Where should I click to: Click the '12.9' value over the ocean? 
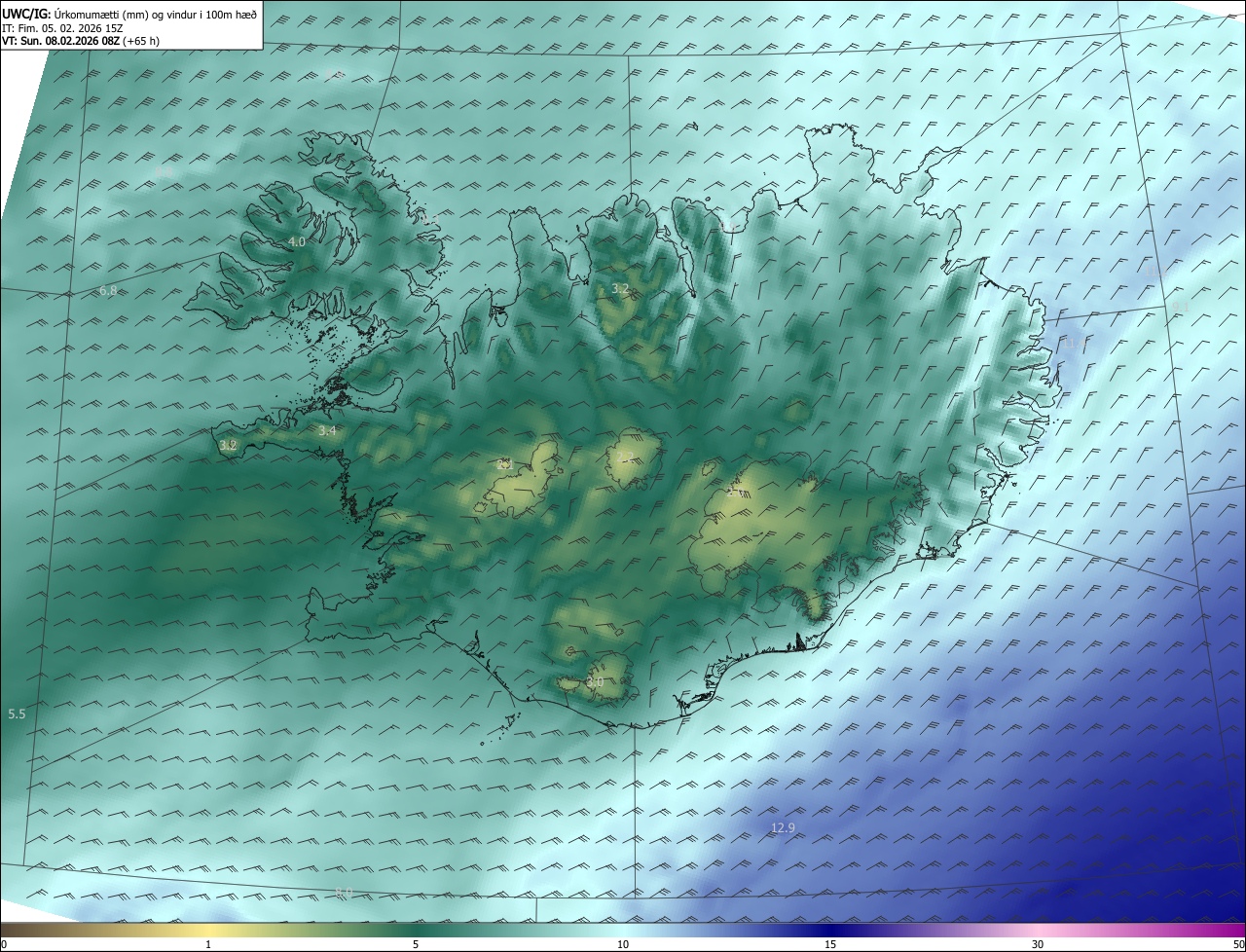click(x=783, y=828)
